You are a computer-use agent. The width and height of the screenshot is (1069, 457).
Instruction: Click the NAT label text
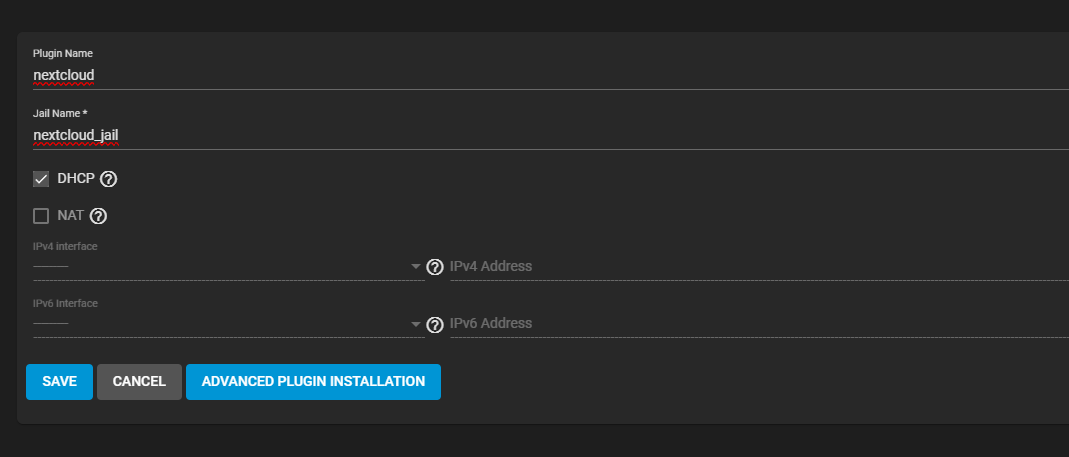(70, 215)
